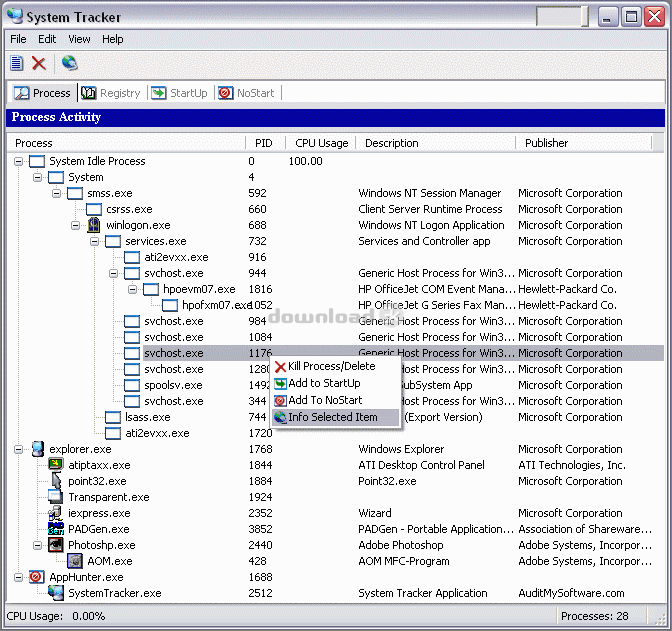Click the PADGen.exe process icon

(56, 529)
